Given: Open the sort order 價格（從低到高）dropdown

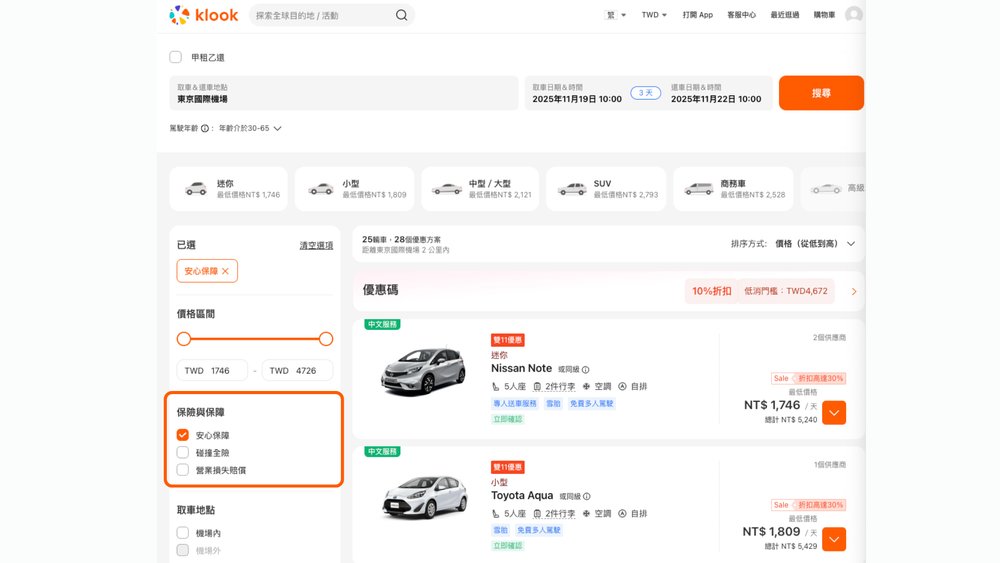Looking at the screenshot, I should point(815,244).
